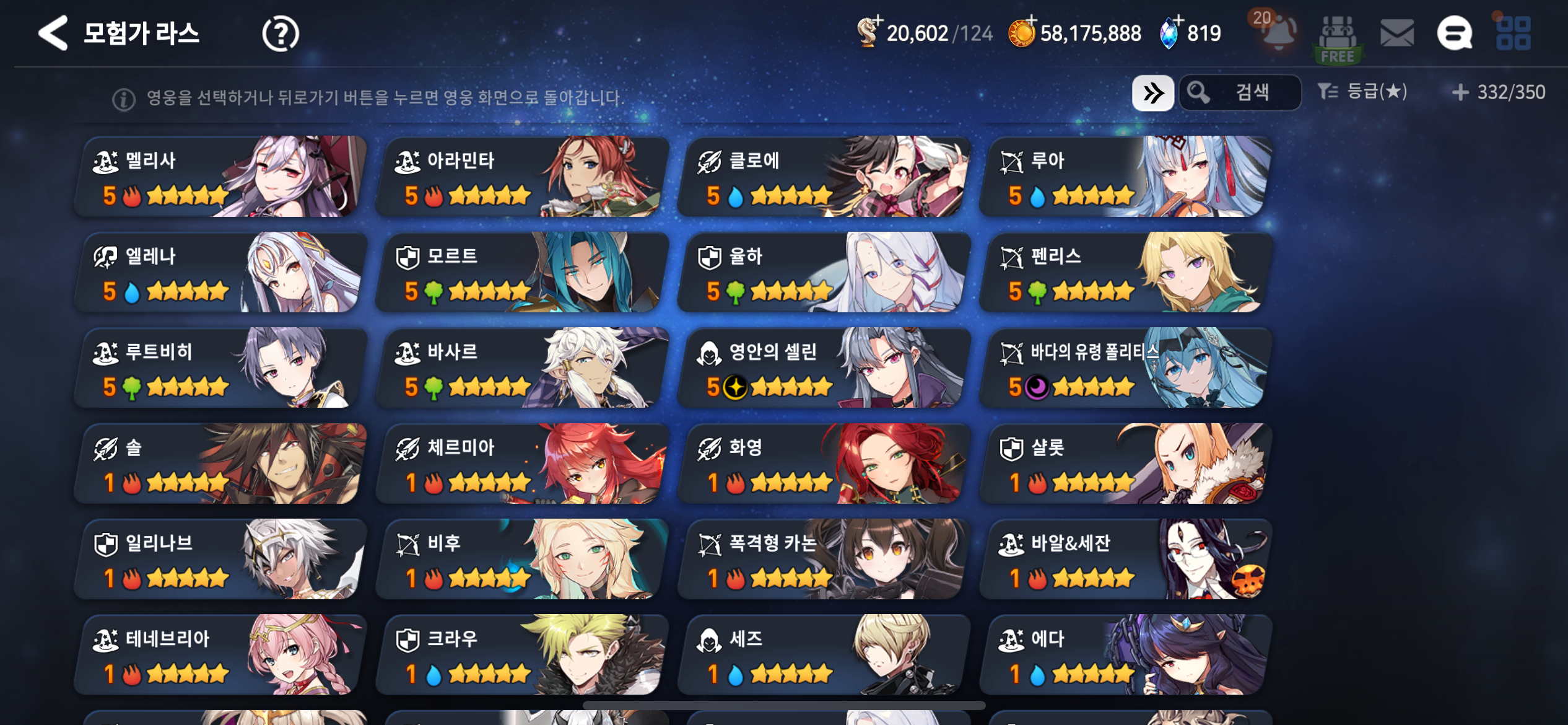1568x725 pixels.
Task: Open the question mark help icon
Action: tap(281, 34)
